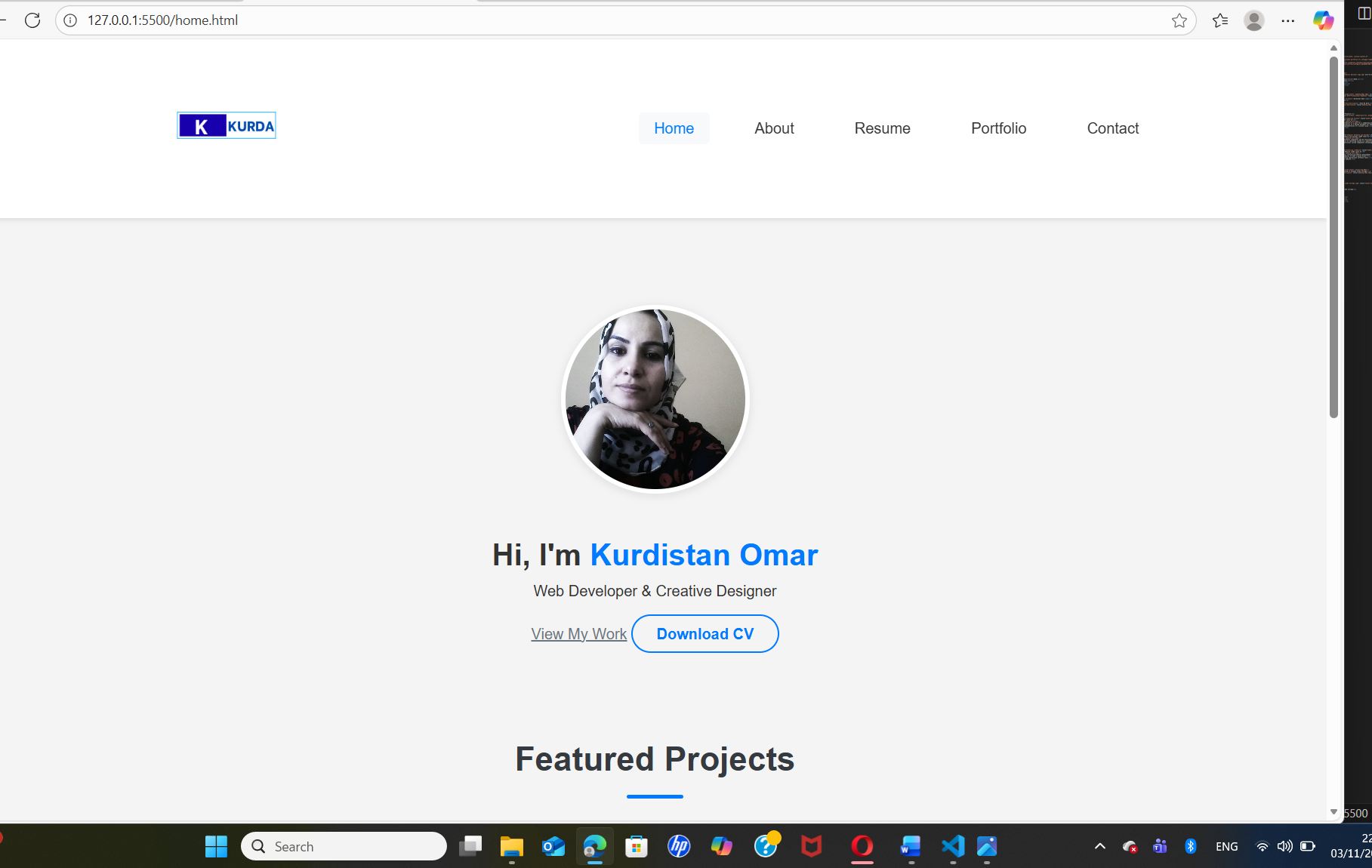This screenshot has height=868, width=1372.
Task: Open the Settings and more menu
Action: [x=1288, y=20]
